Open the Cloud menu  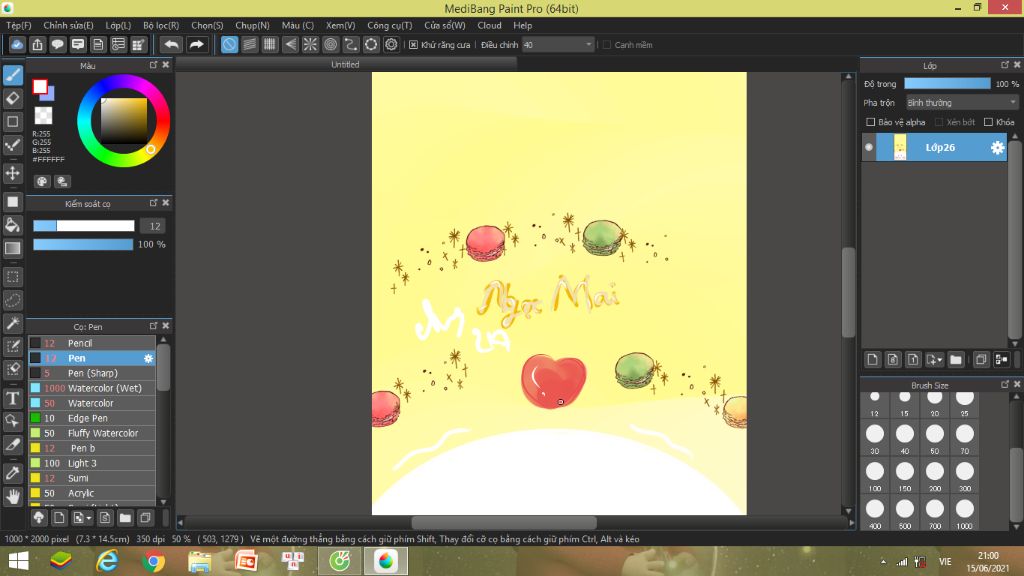[489, 25]
